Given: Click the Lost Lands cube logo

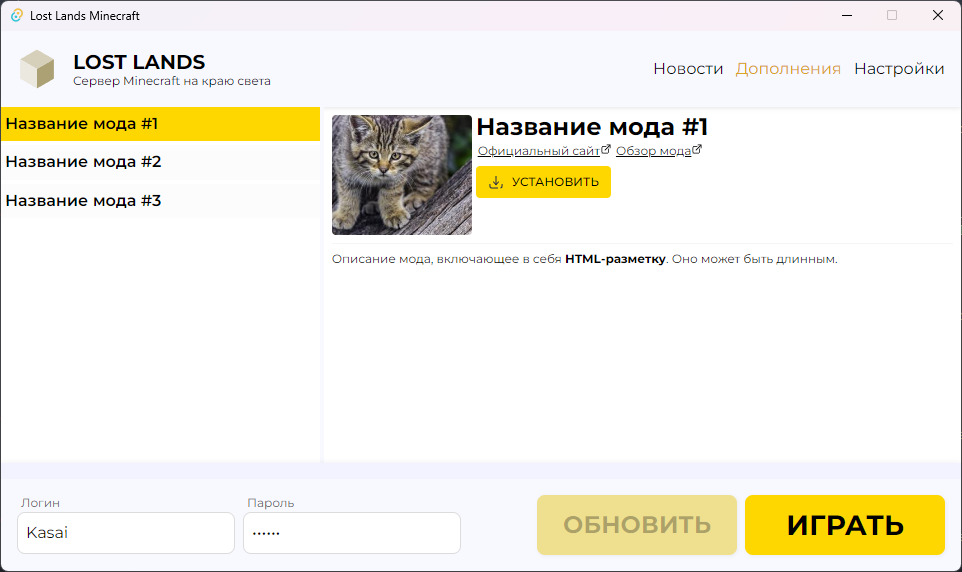Looking at the screenshot, I should [x=37, y=69].
